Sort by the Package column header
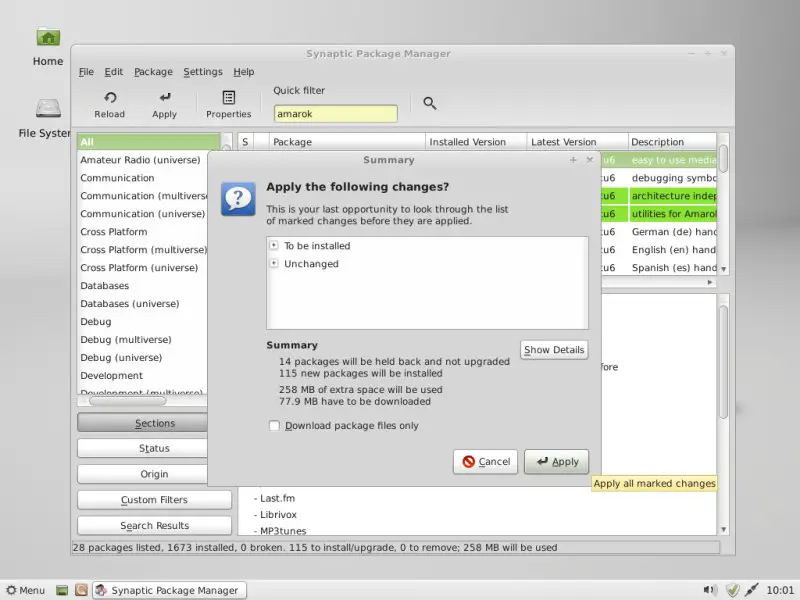800x600 pixels. (x=347, y=142)
